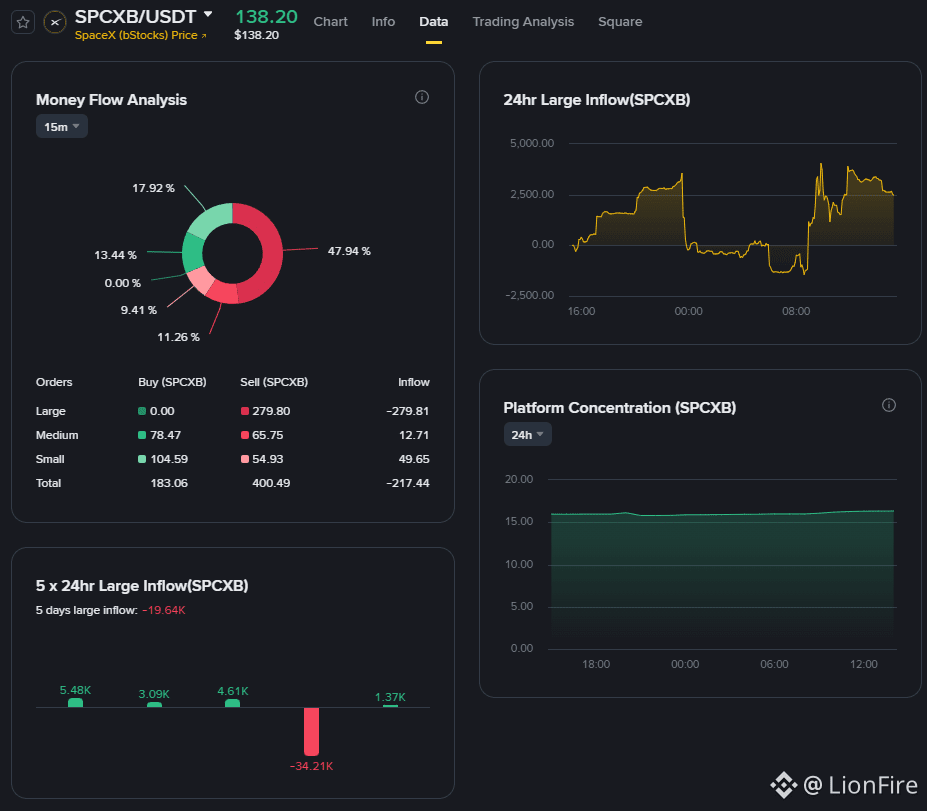Select the Data tab

tap(433, 22)
